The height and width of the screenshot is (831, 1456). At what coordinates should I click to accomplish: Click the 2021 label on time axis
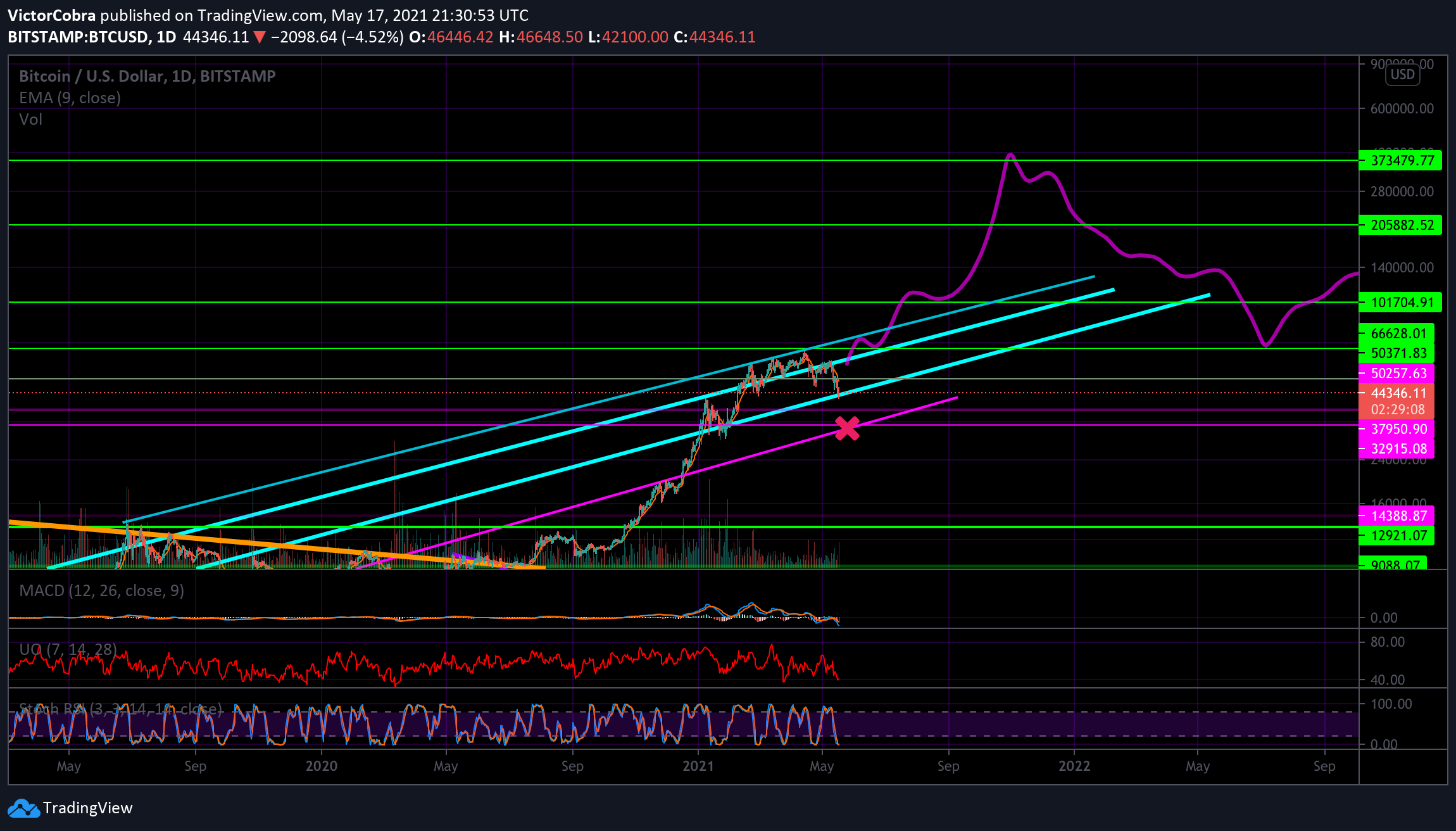(x=698, y=766)
